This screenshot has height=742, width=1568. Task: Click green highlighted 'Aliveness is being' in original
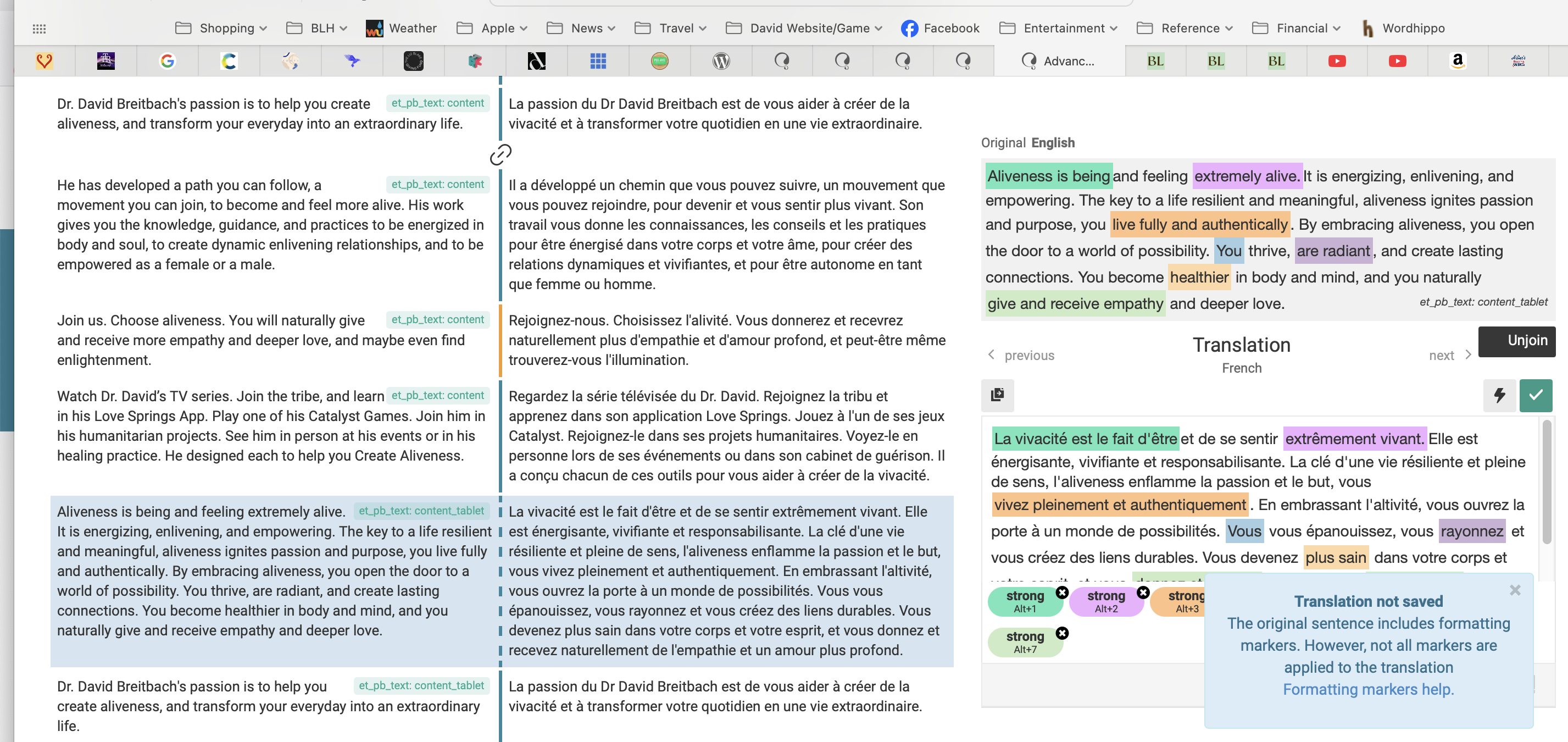pos(1048,176)
